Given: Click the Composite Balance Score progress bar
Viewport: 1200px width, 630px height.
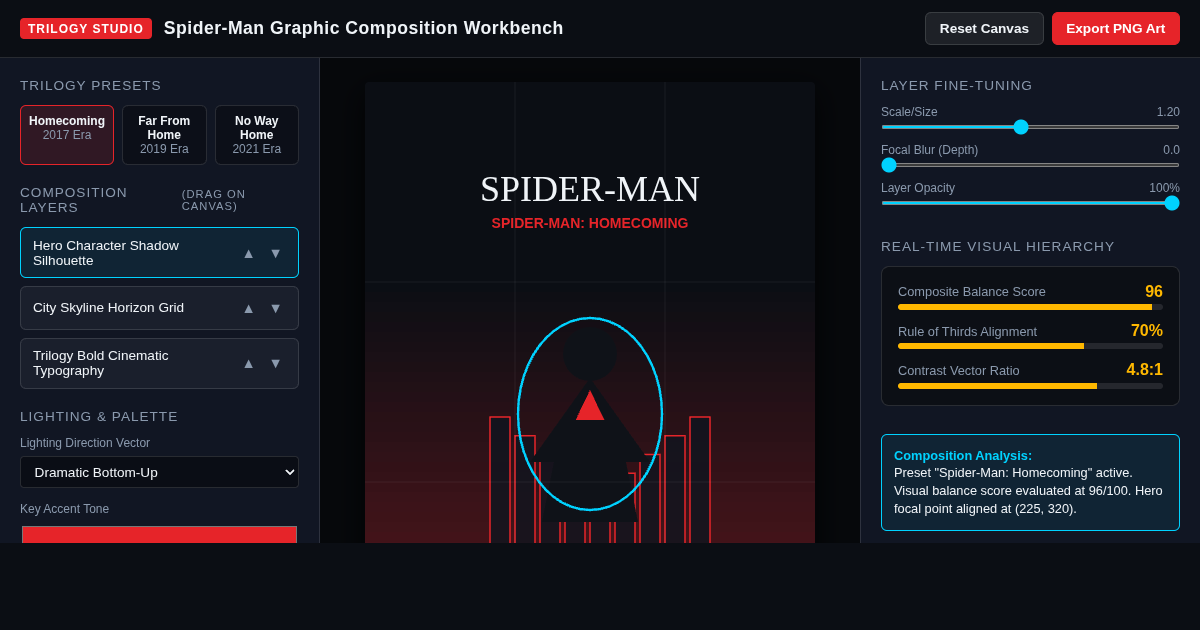Looking at the screenshot, I should (x=1030, y=307).
